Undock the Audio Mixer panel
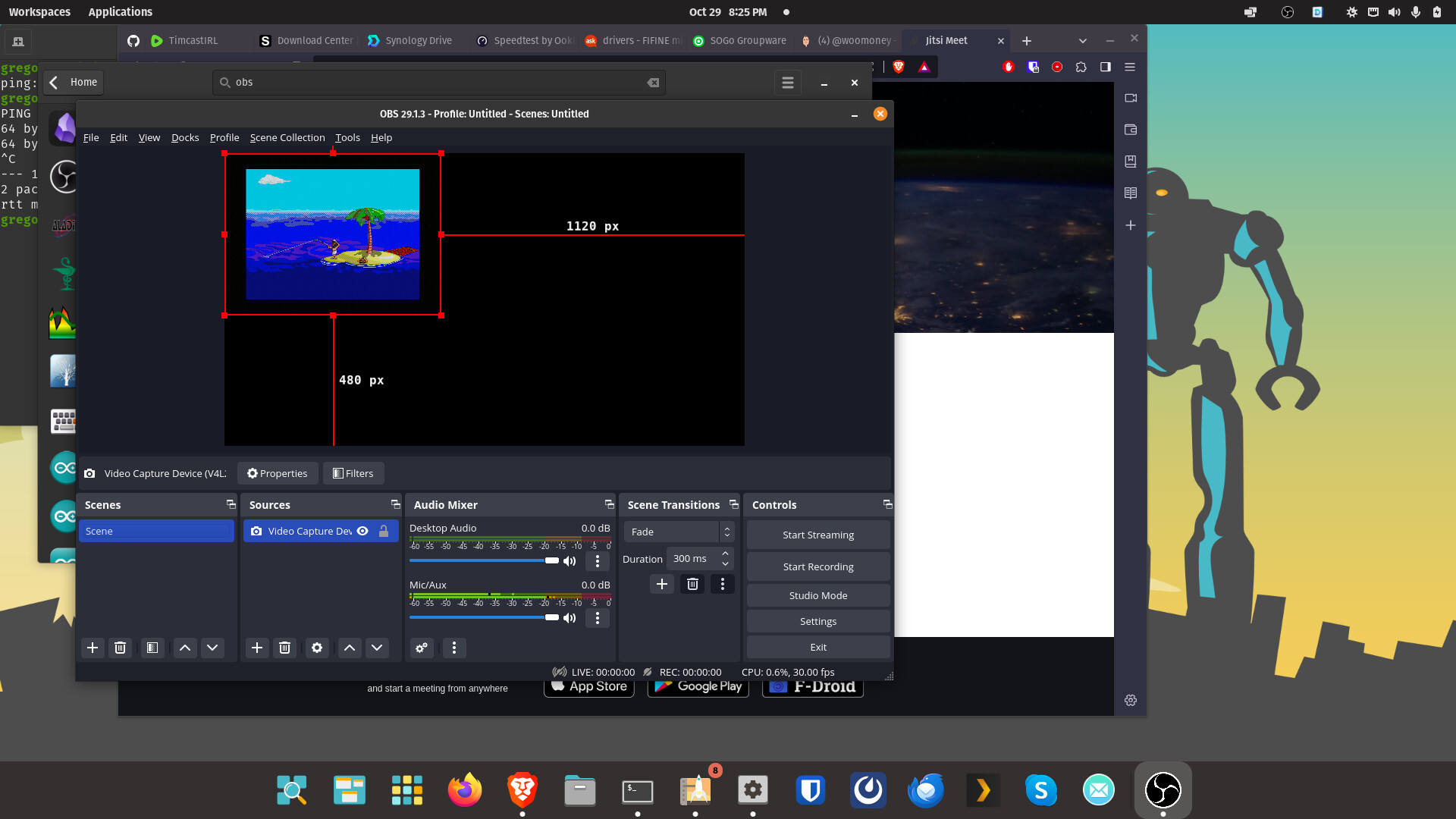1456x819 pixels. [609, 504]
